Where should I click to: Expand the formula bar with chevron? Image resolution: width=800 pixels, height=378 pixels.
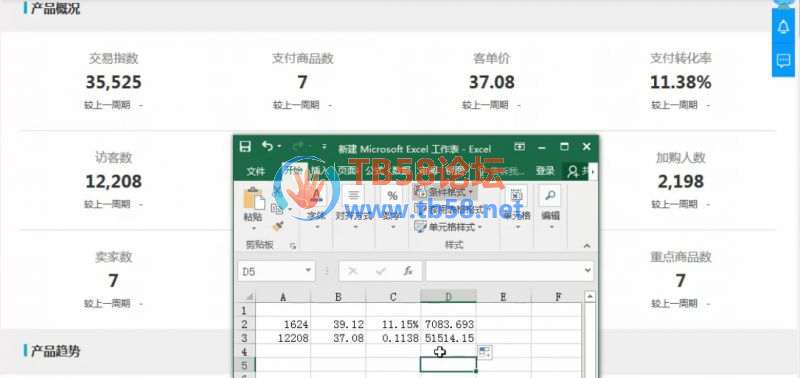click(x=588, y=271)
